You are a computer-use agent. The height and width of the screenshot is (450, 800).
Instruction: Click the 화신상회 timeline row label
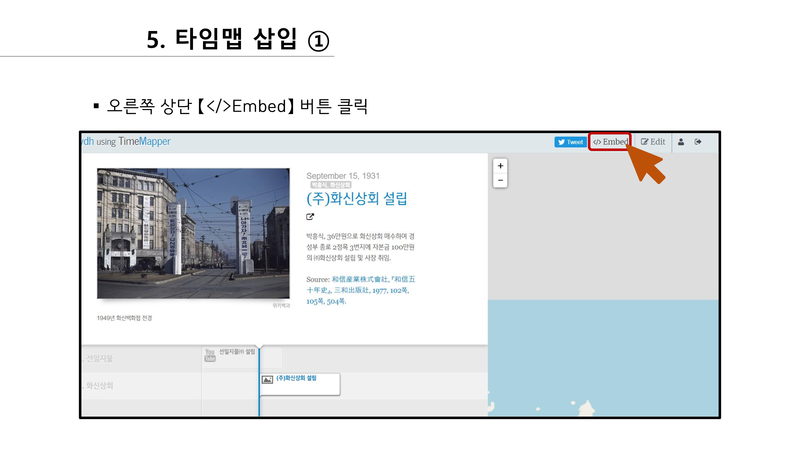[99, 386]
